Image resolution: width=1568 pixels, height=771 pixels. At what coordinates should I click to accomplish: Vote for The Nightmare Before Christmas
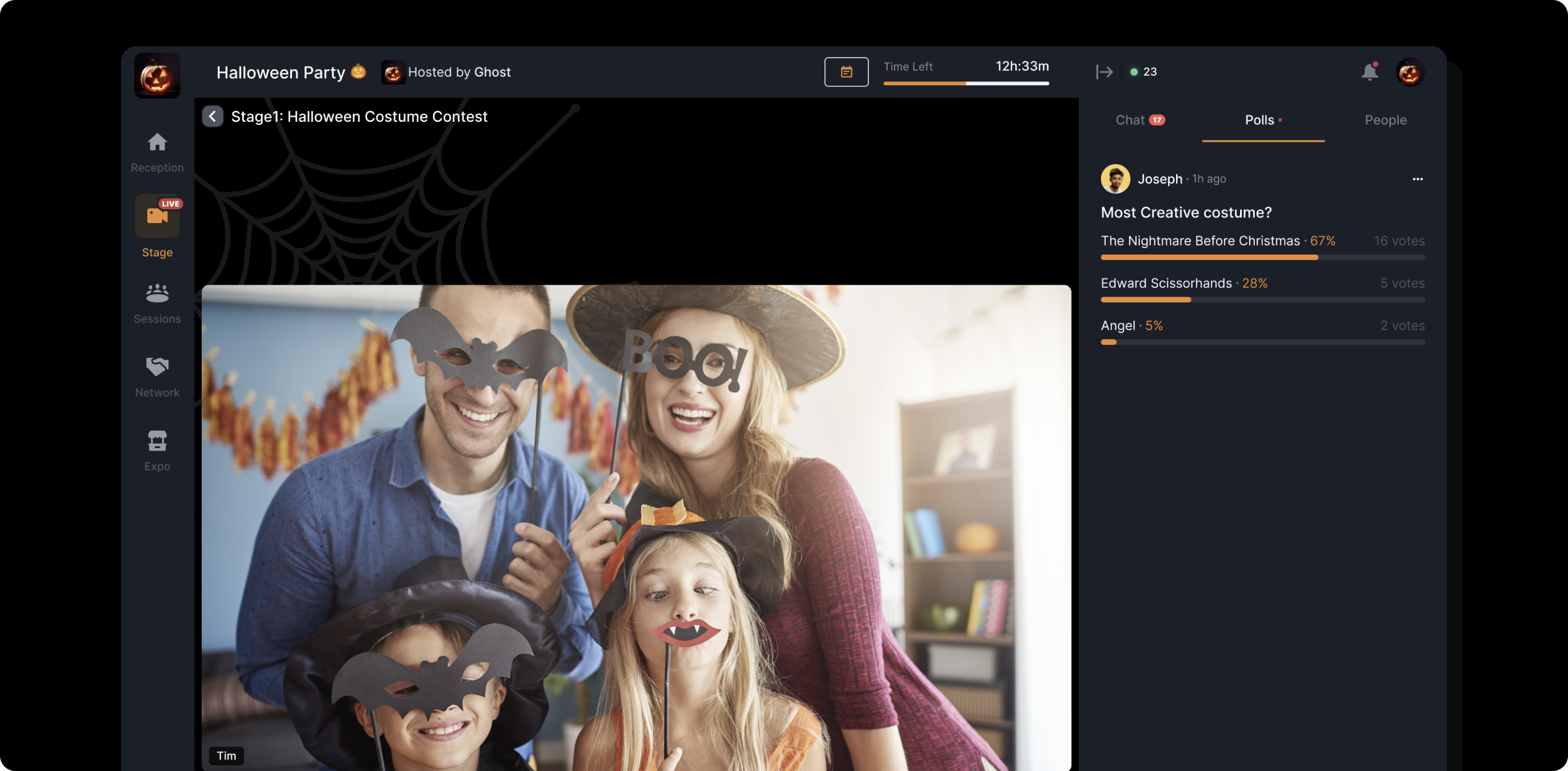tap(1262, 247)
